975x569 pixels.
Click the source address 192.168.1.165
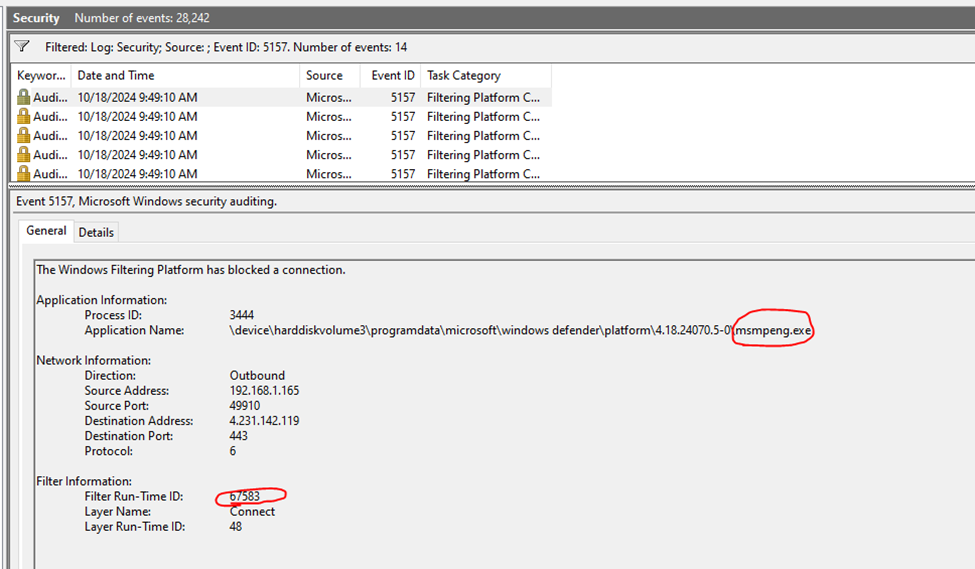coord(264,391)
